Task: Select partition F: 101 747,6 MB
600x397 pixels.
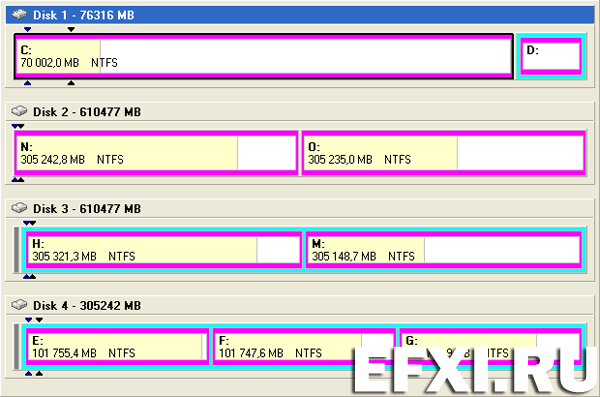Action: [x=304, y=347]
